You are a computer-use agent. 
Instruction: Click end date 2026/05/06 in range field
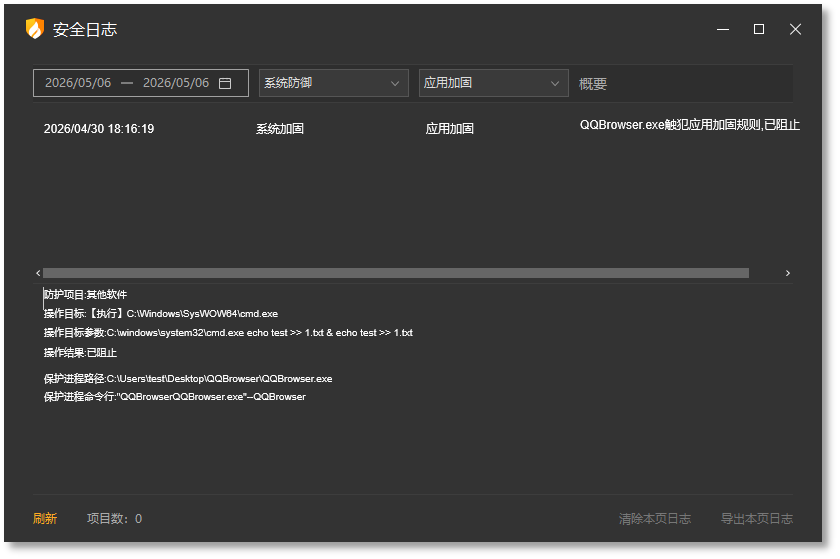click(x=176, y=83)
